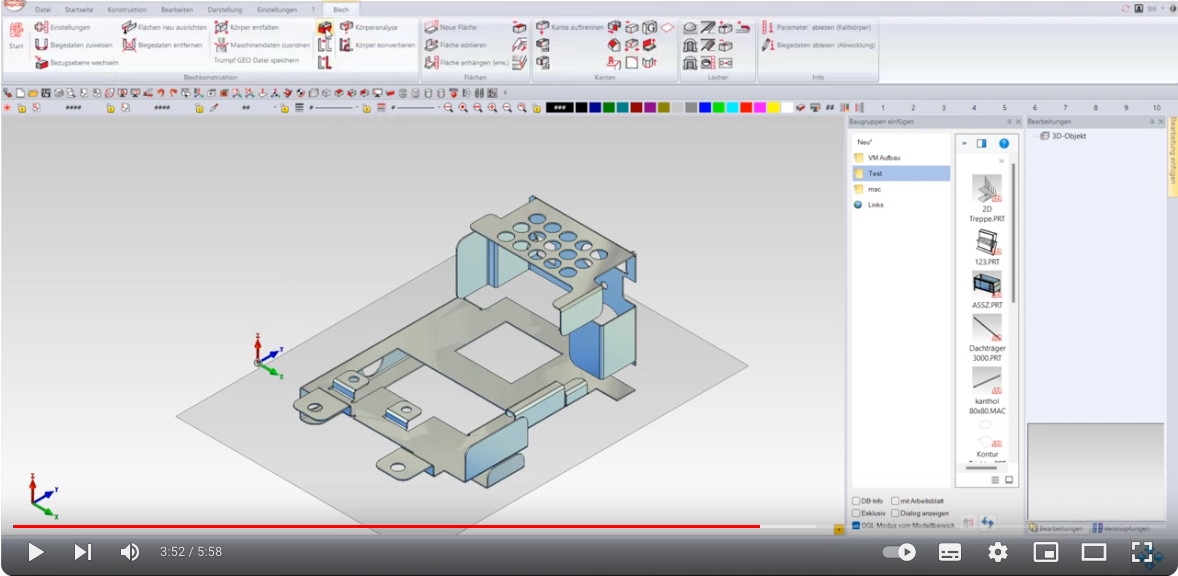Open the video settings gear
Image resolution: width=1178 pixels, height=576 pixels.
(x=997, y=552)
